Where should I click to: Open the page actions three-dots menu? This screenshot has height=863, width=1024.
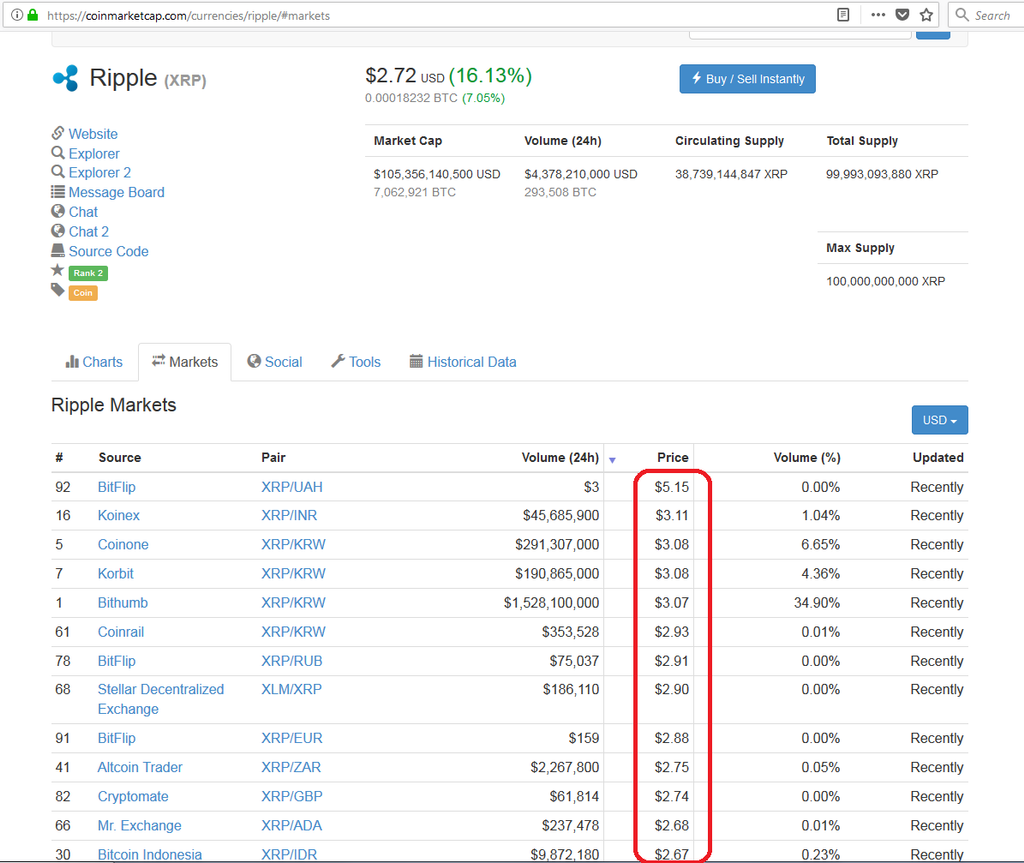pyautogui.click(x=878, y=14)
